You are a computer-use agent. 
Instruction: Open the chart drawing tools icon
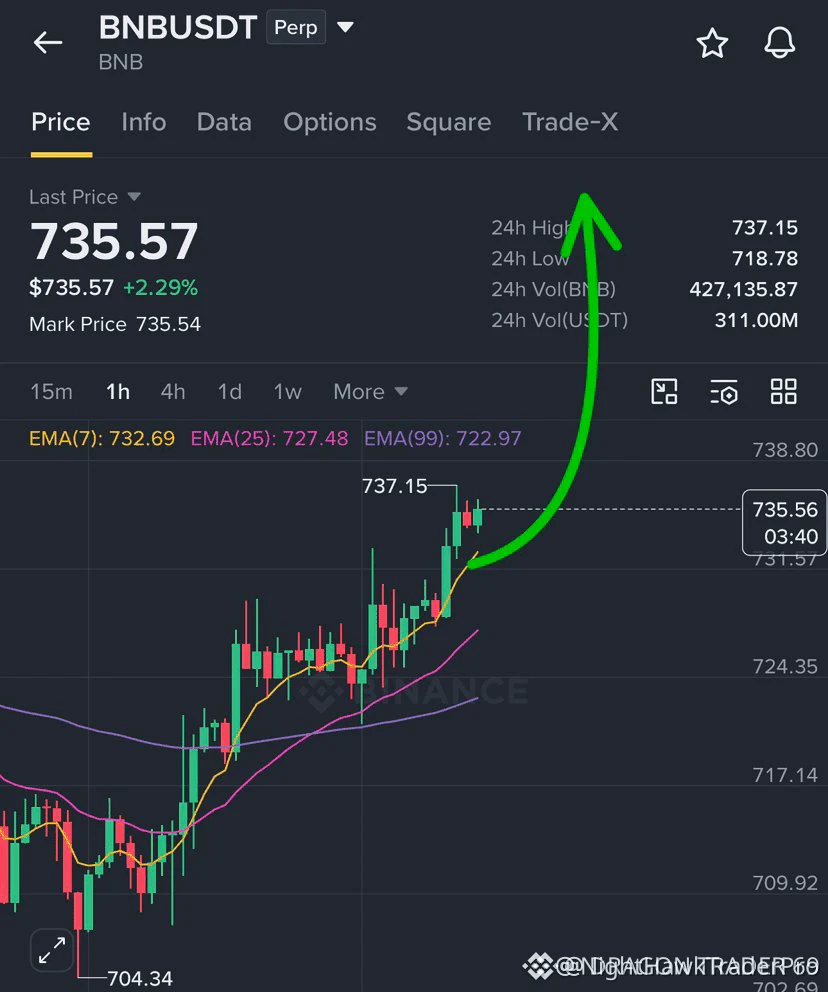[x=664, y=392]
